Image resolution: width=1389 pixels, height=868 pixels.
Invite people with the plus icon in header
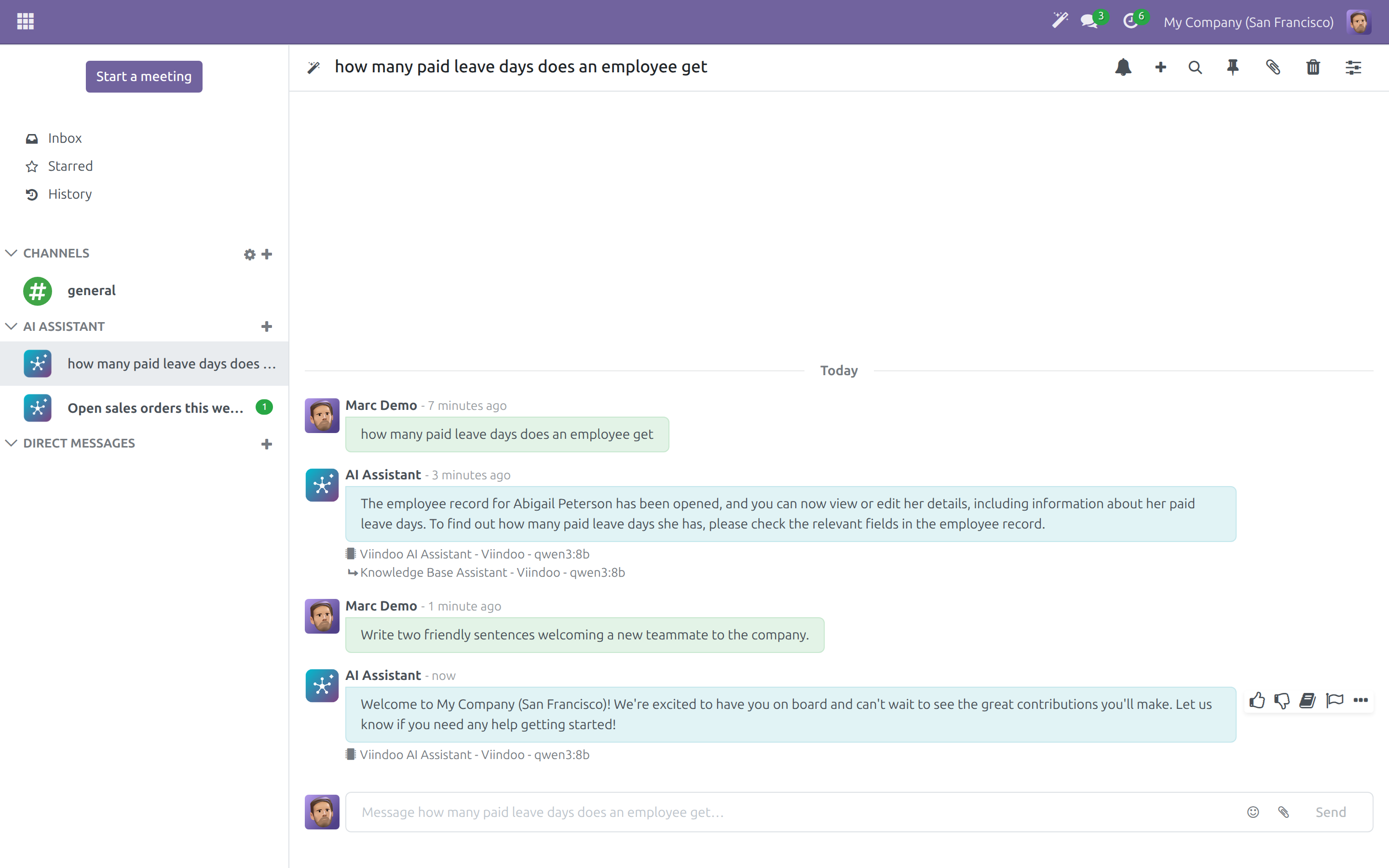[x=1160, y=67]
